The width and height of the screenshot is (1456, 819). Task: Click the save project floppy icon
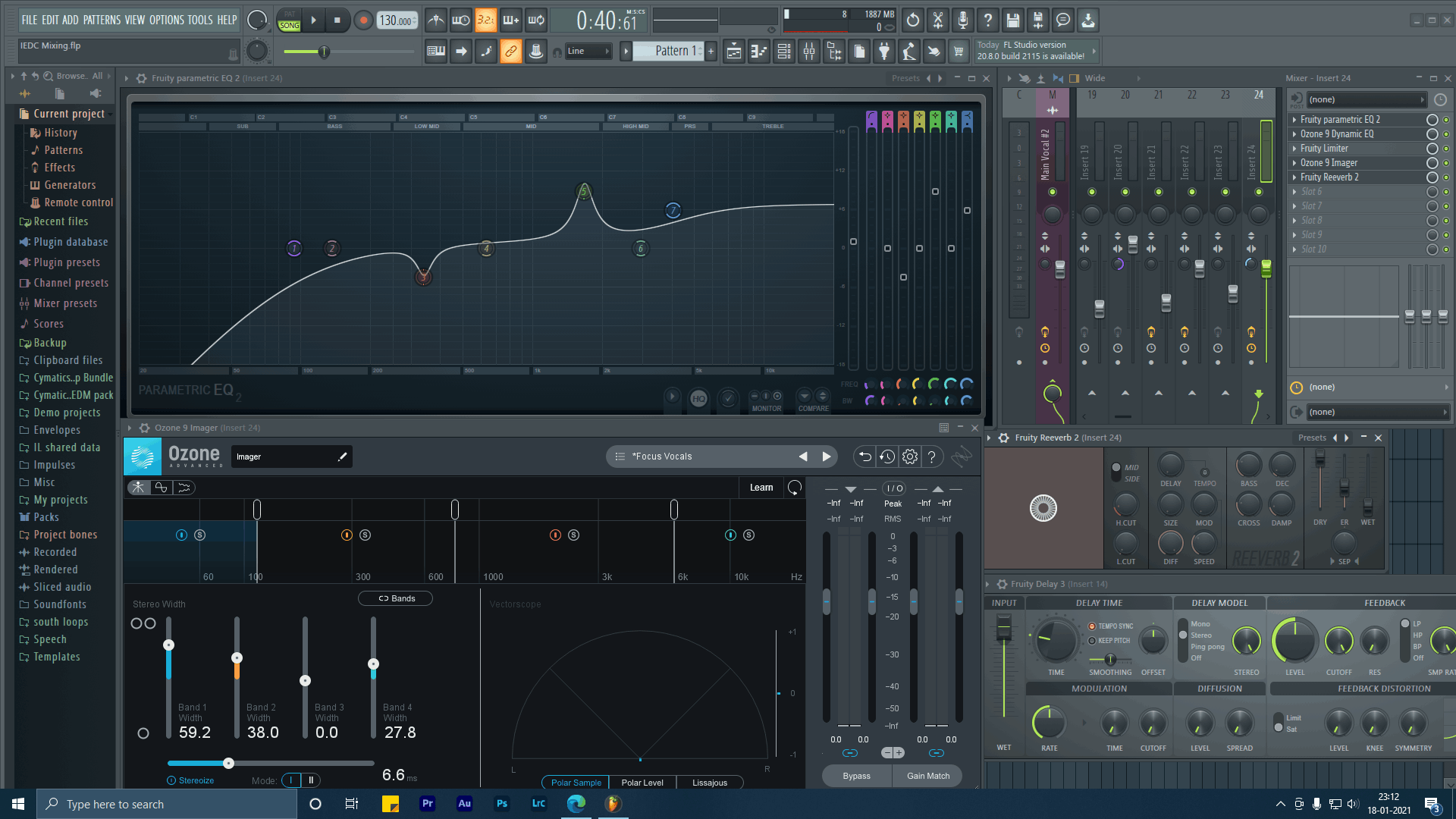(x=1012, y=20)
